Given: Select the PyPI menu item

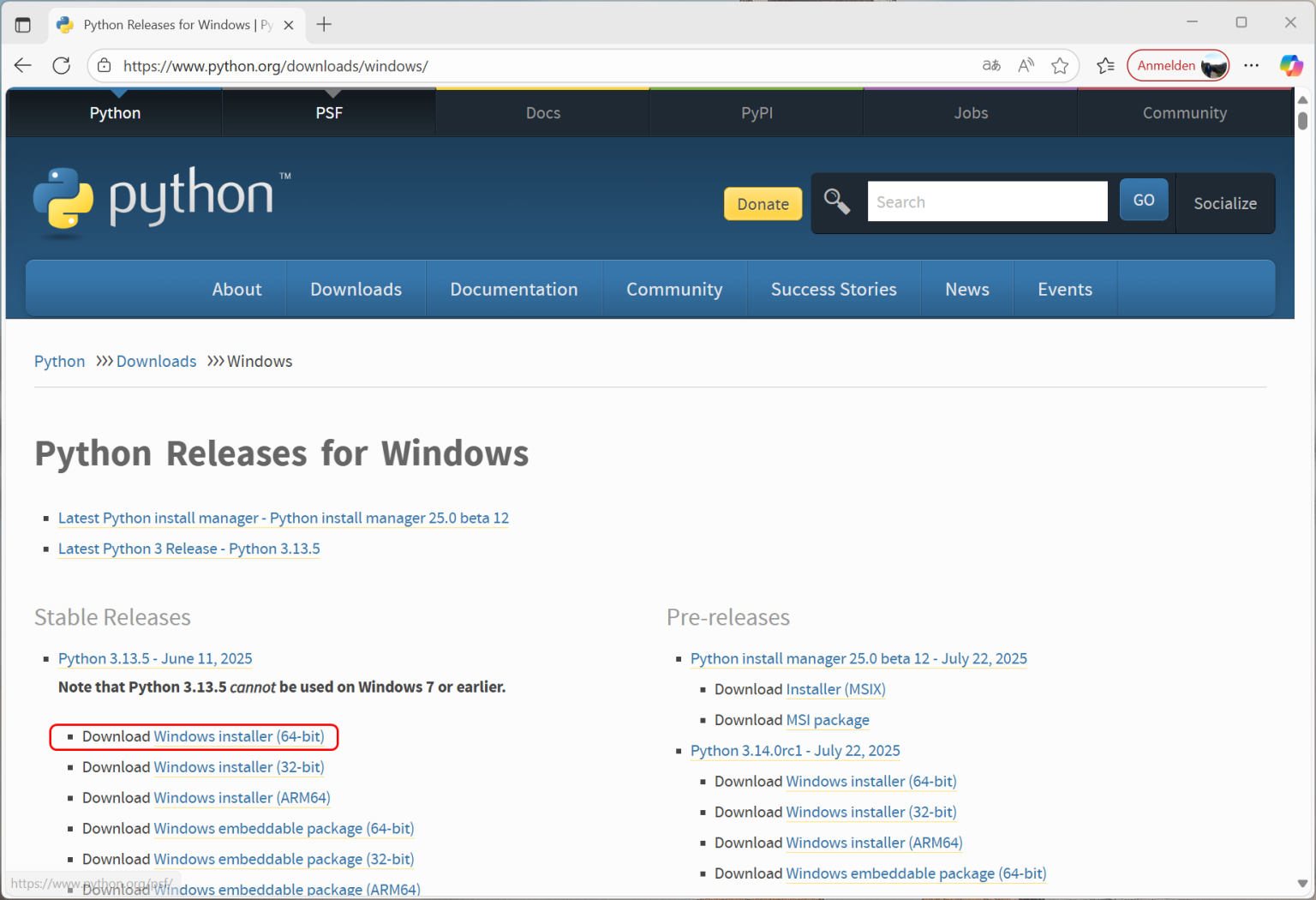Looking at the screenshot, I should (757, 112).
